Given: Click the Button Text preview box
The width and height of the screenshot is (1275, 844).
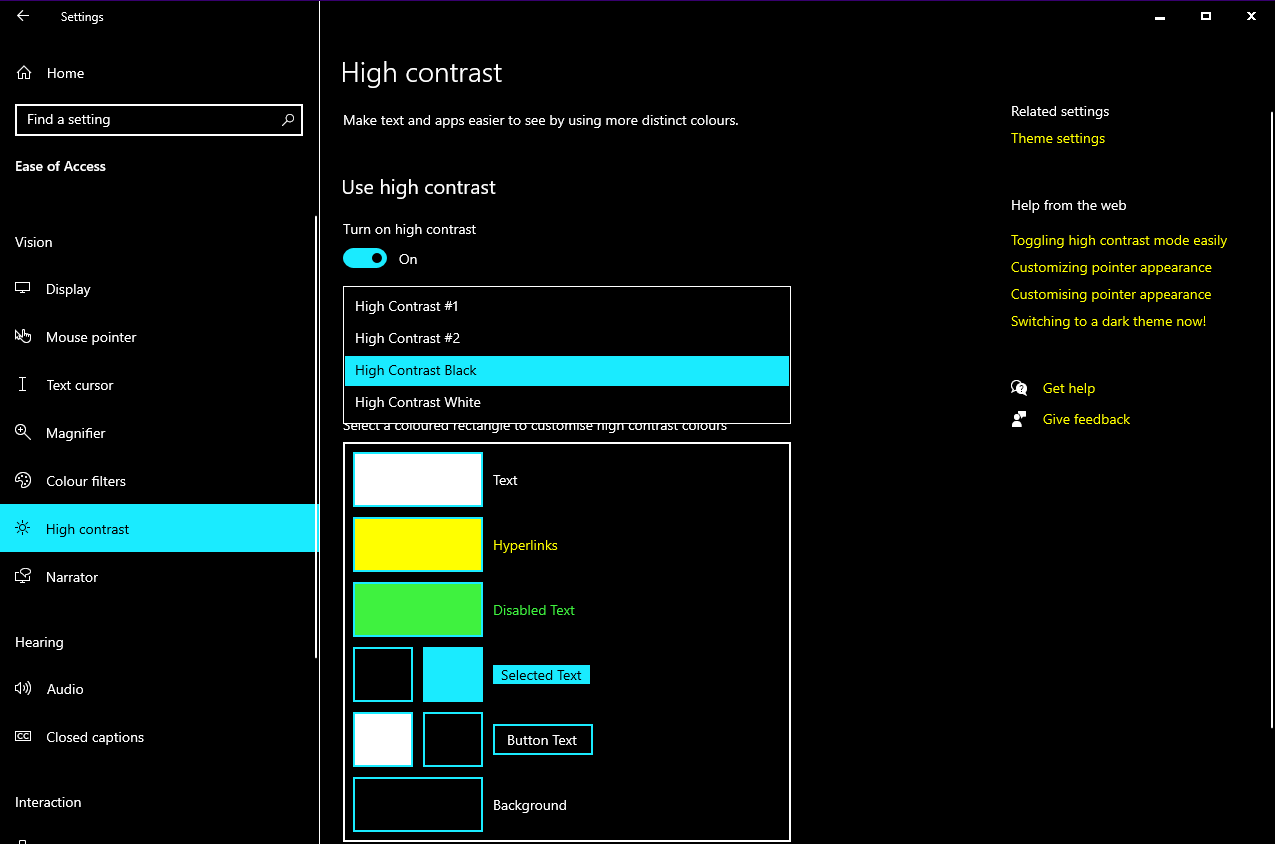Looking at the screenshot, I should click(x=543, y=740).
